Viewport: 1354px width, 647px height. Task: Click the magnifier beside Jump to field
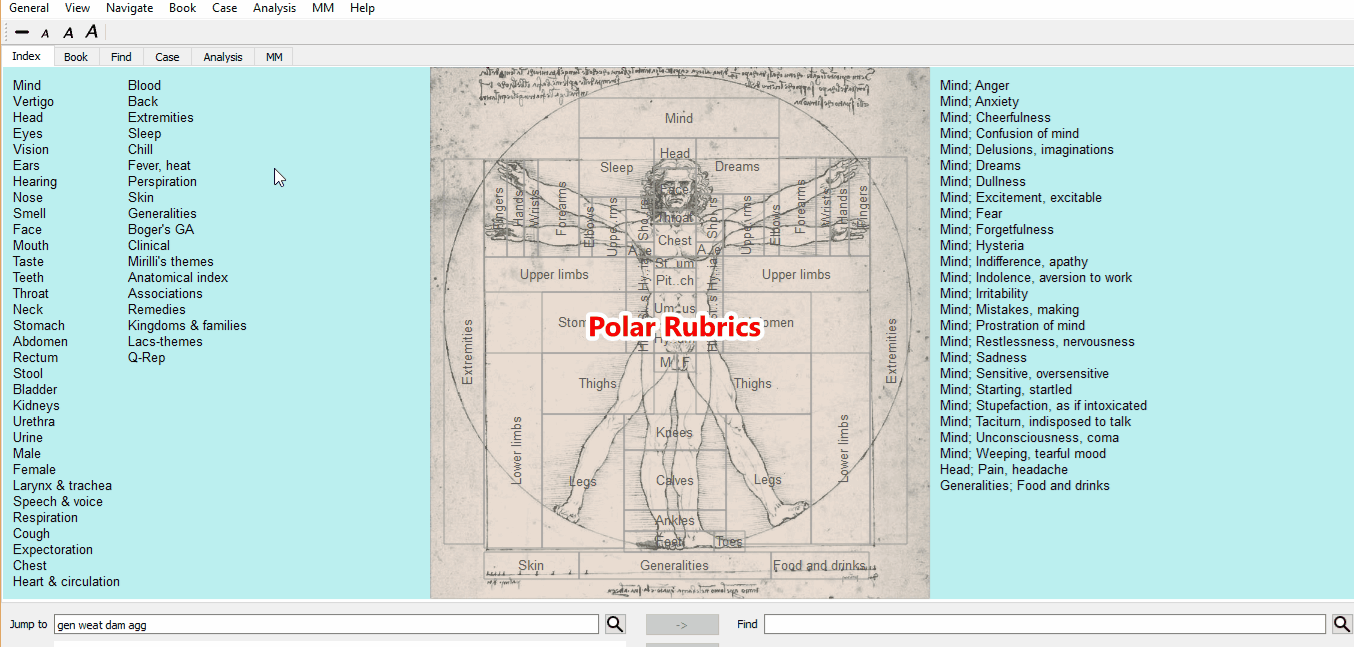[x=615, y=624]
